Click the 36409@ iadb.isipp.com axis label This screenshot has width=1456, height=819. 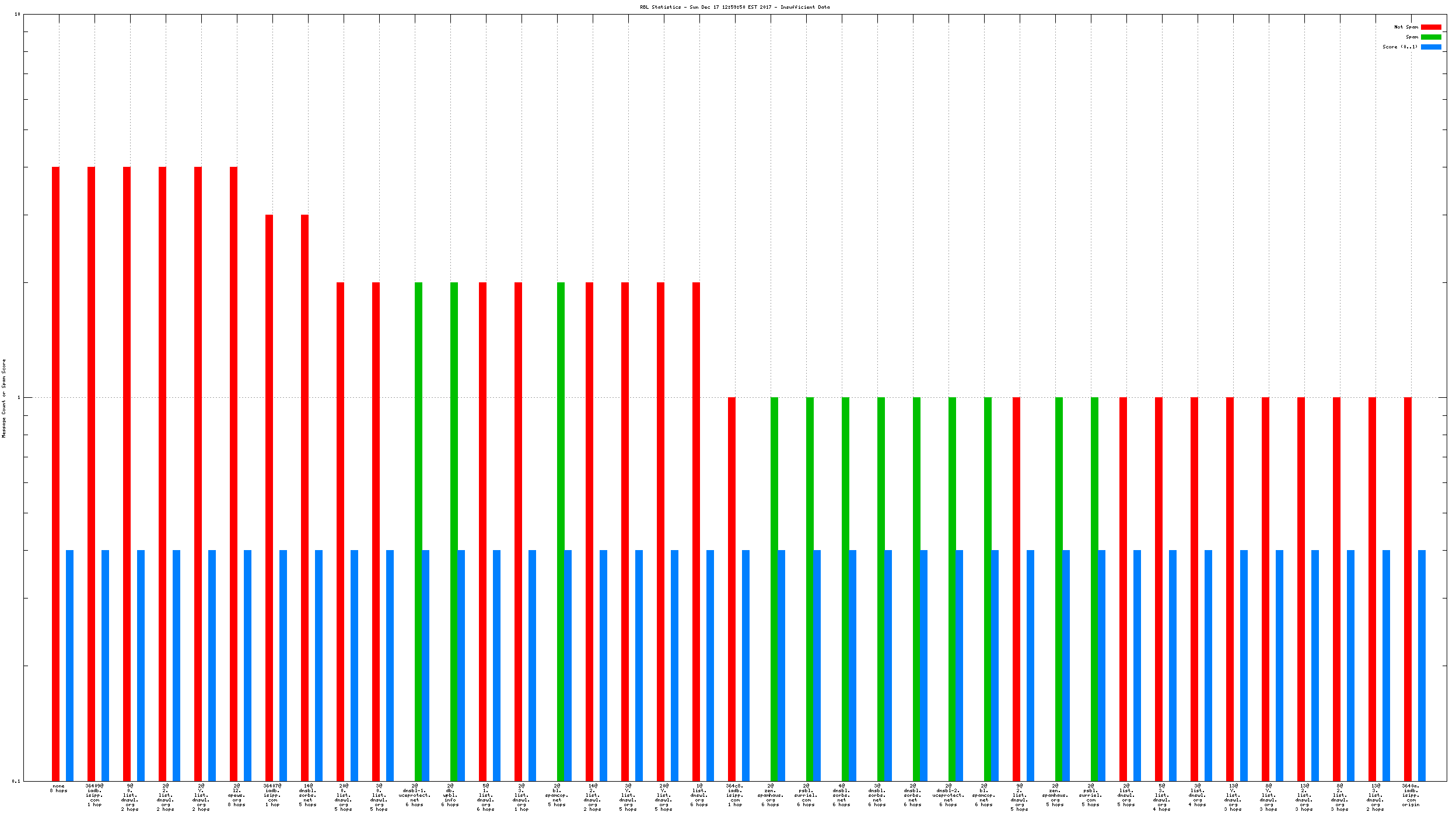pos(94,795)
